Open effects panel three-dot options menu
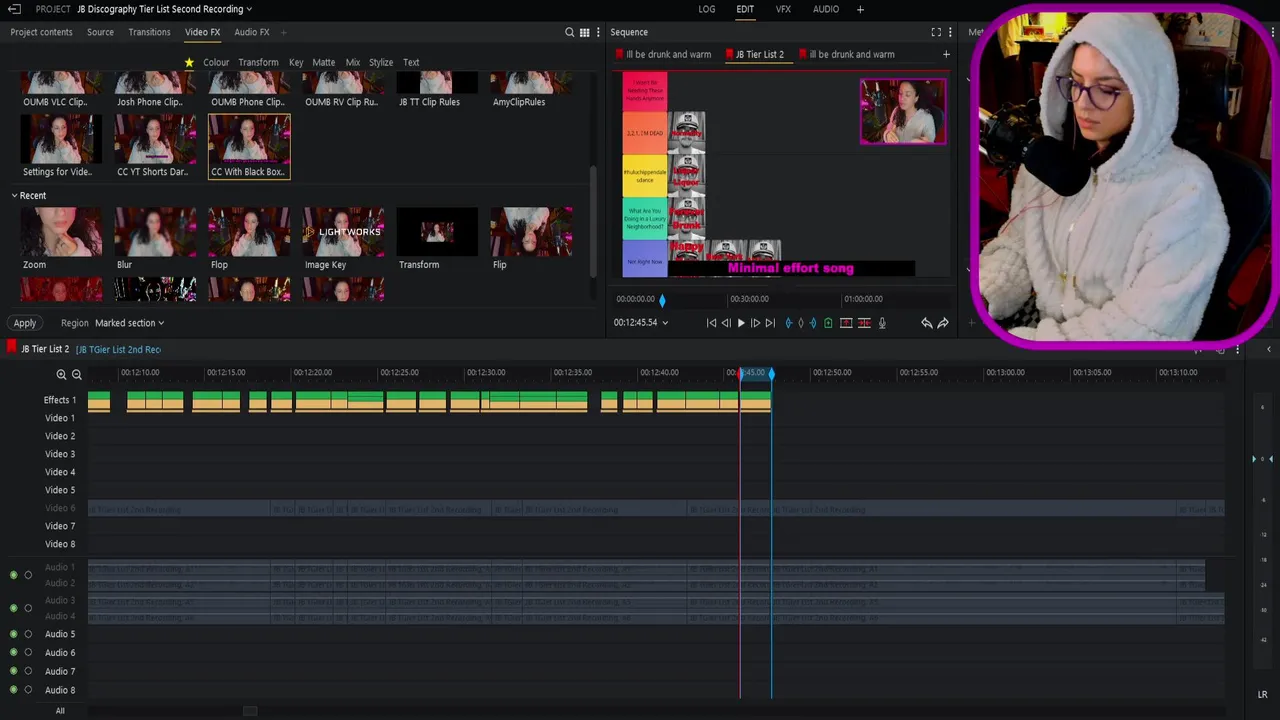Screen dimensions: 1280x720 (x=598, y=32)
